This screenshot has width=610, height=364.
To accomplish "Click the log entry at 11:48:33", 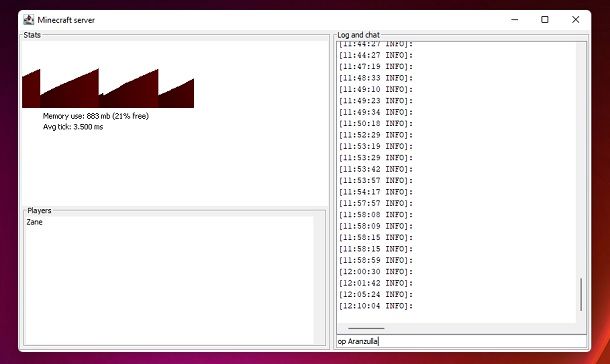I will point(376,78).
